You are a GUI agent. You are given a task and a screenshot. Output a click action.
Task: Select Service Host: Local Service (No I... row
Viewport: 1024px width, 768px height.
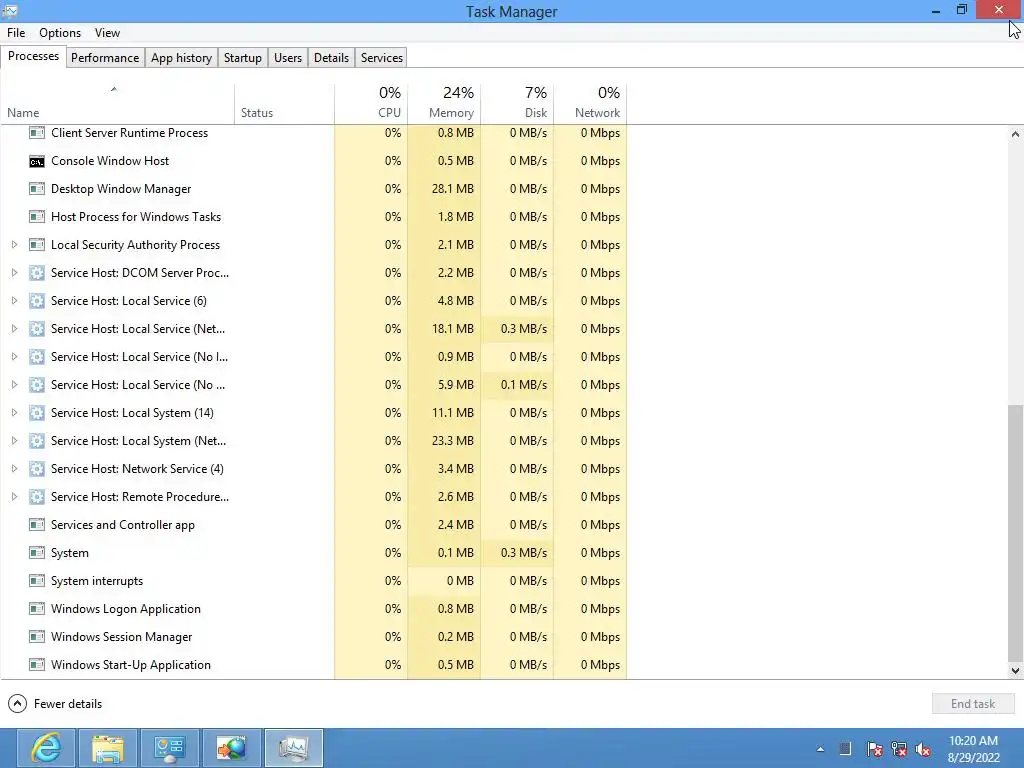pyautogui.click(x=313, y=357)
